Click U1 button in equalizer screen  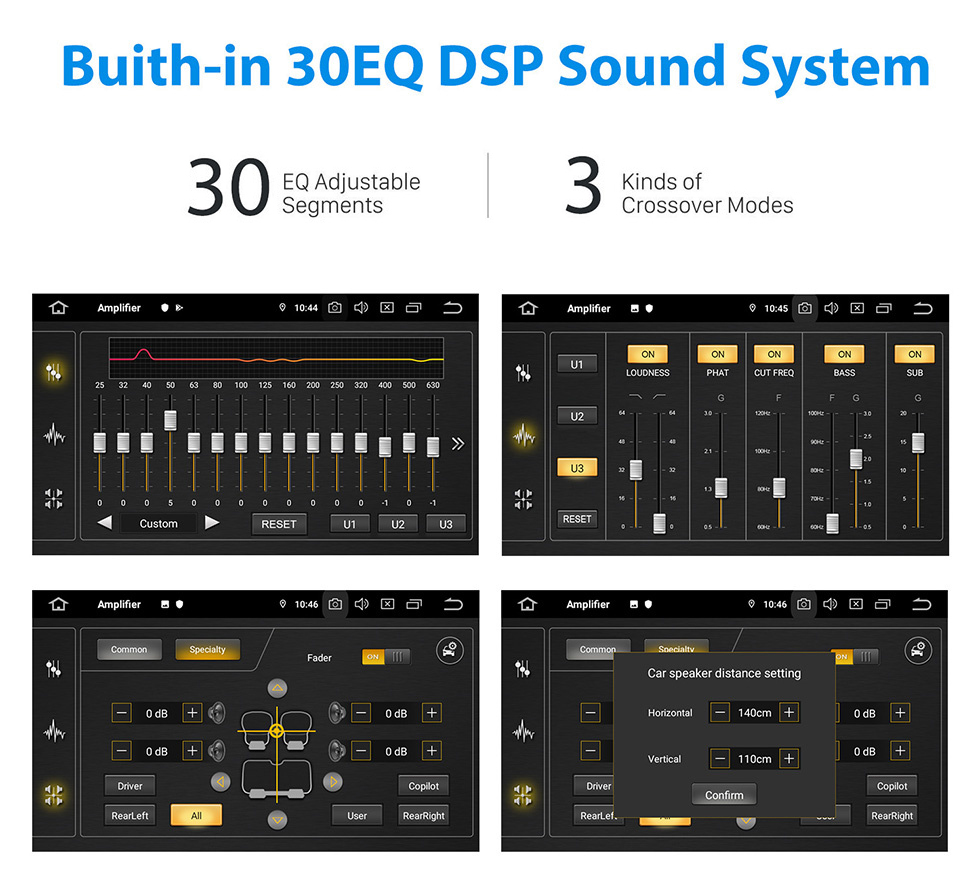click(349, 524)
